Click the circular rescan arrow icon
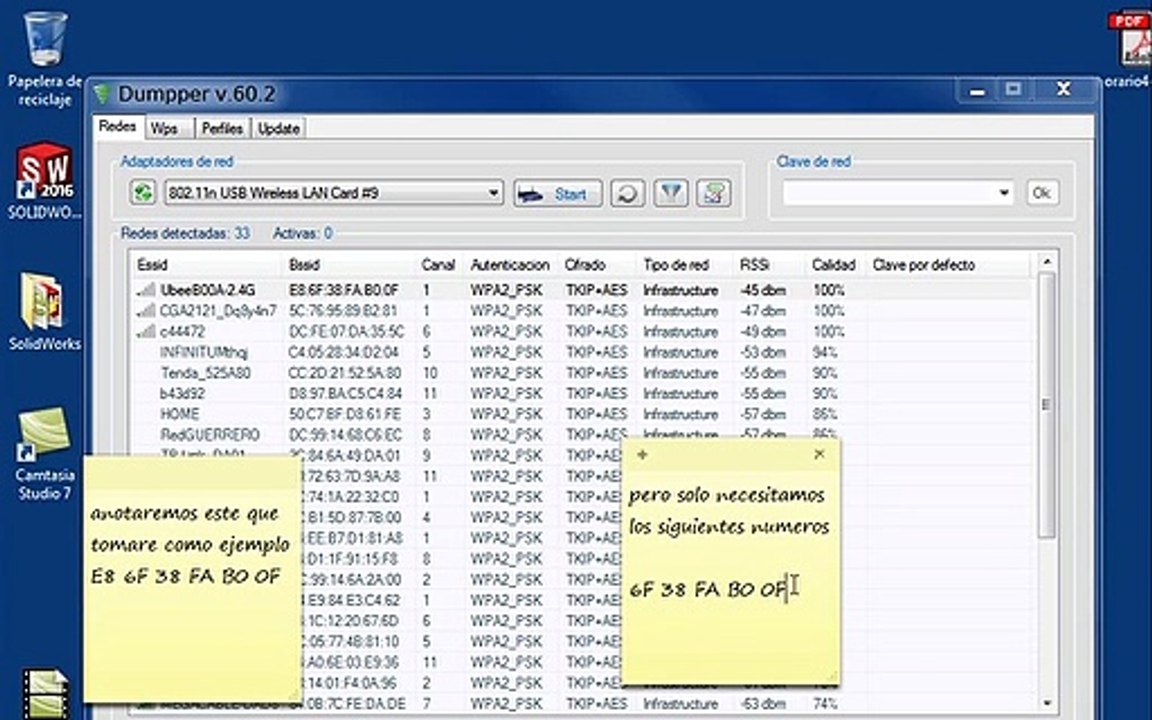This screenshot has width=1152, height=720. click(627, 193)
